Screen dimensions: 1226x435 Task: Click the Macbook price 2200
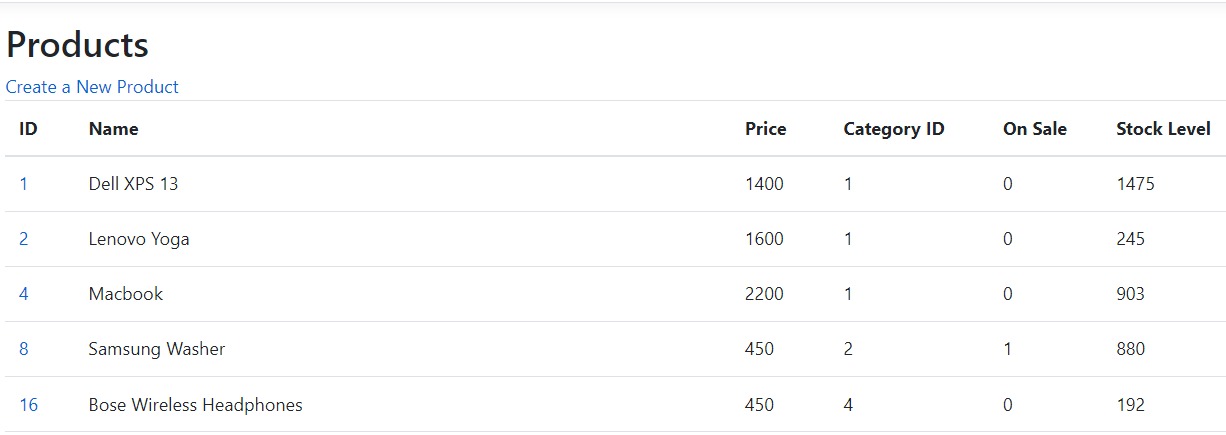click(765, 294)
